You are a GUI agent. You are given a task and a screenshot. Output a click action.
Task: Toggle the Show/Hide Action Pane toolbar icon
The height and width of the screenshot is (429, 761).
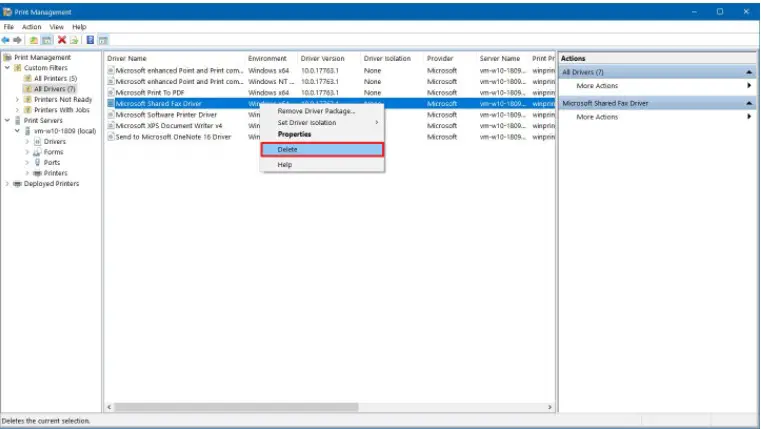(103, 40)
